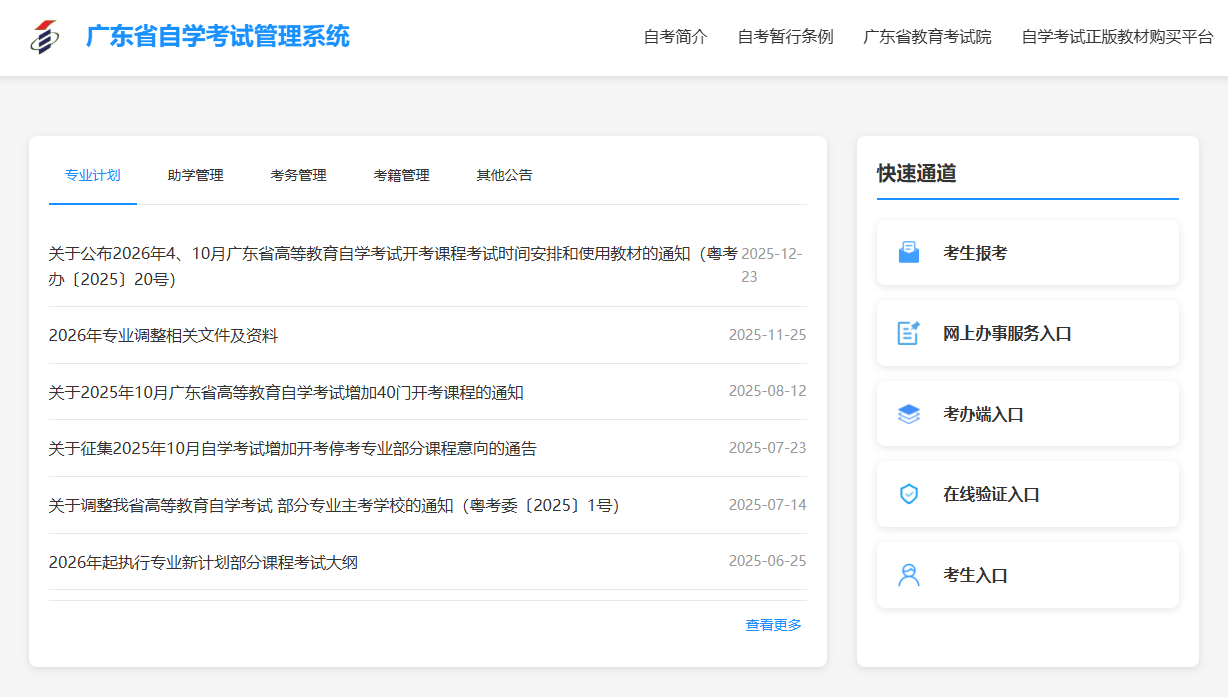Open 2026年起执行专业新计划部分课程考试大纲 notice
Viewport: 1228px width, 699px height.
point(203,562)
